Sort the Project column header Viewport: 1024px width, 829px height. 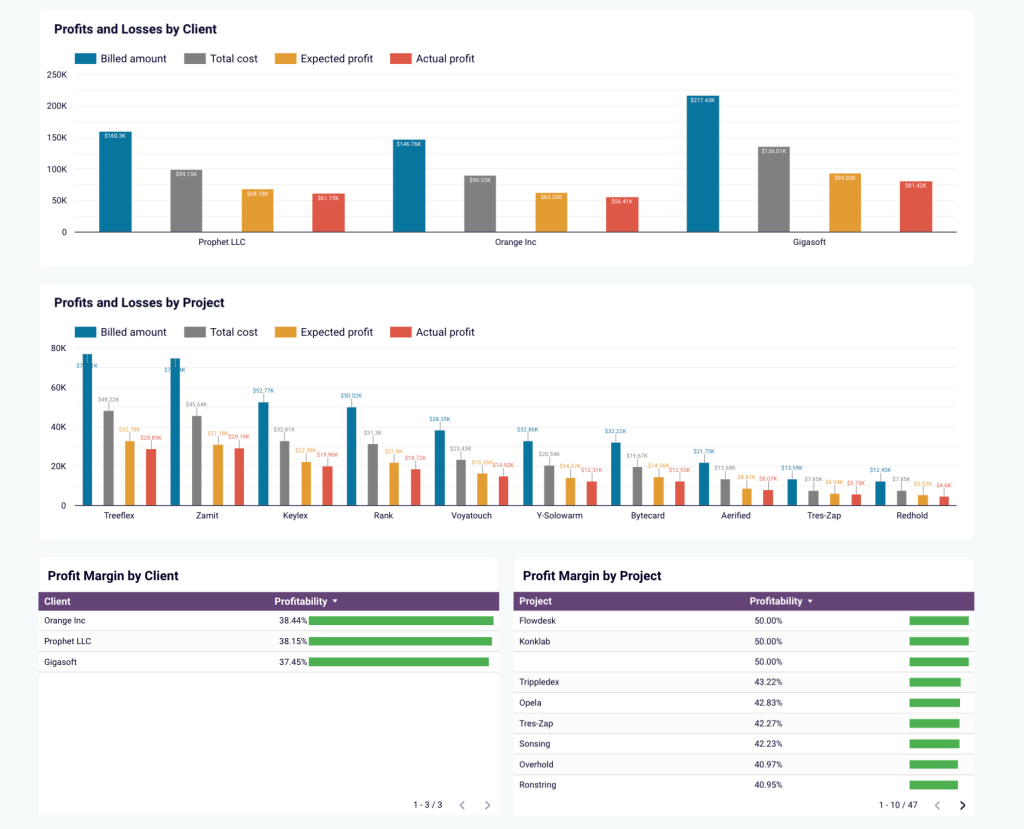pos(535,601)
